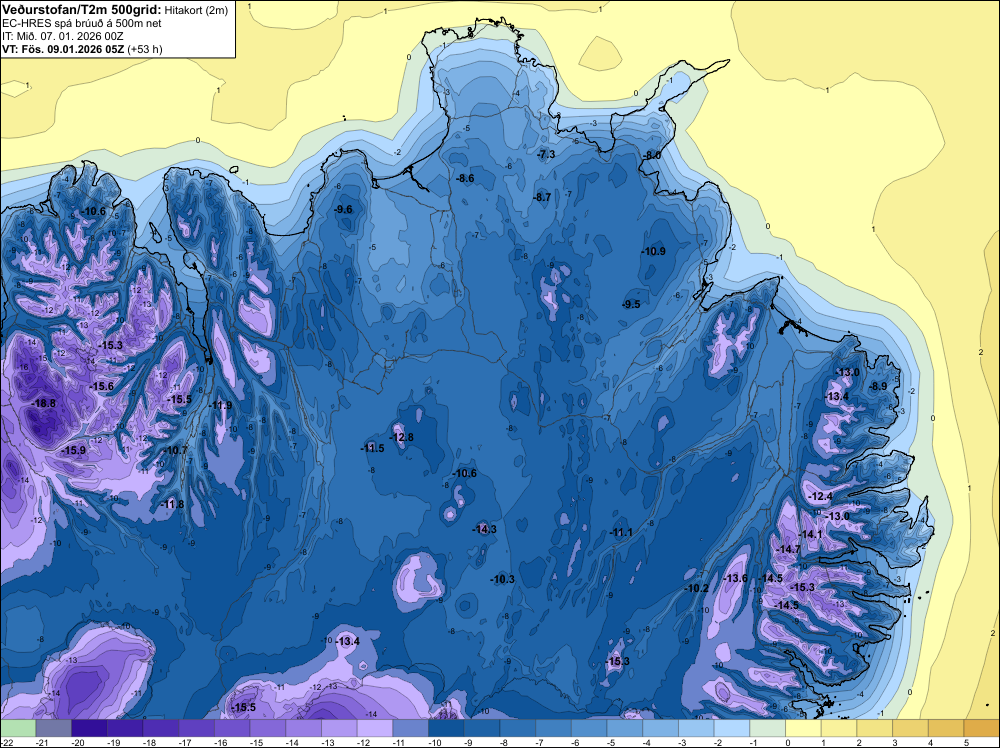1000x748 pixels.
Task: Select the legend swatch above the -10 label
Action: [446, 728]
